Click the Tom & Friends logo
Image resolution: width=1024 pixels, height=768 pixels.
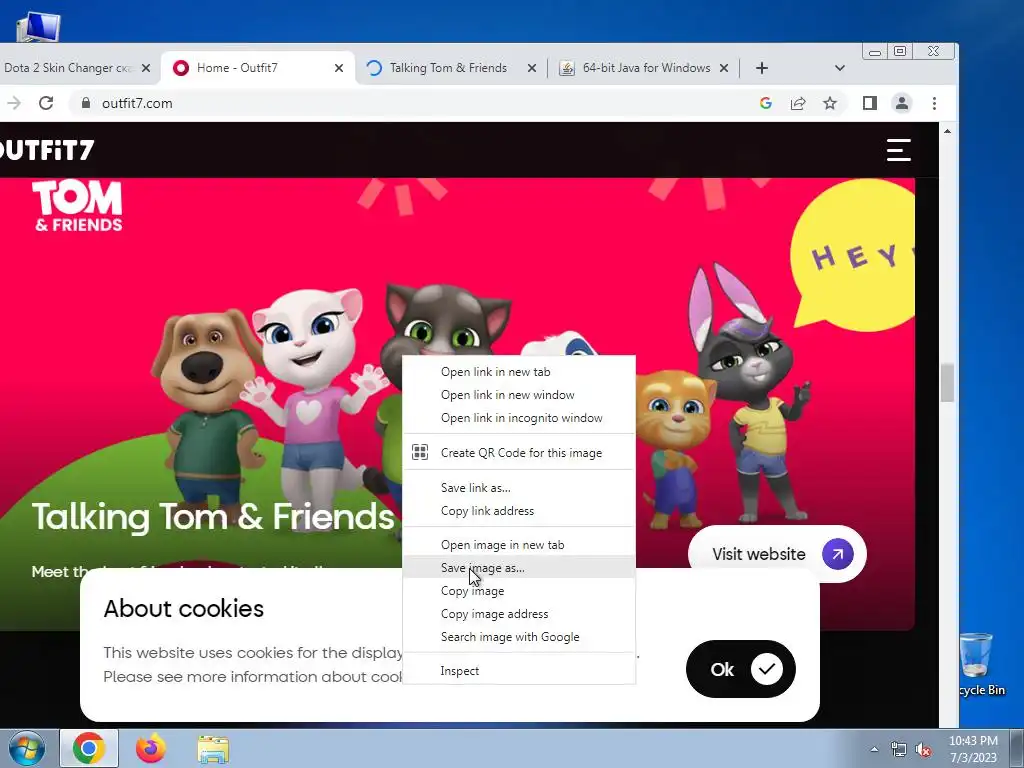click(x=78, y=206)
